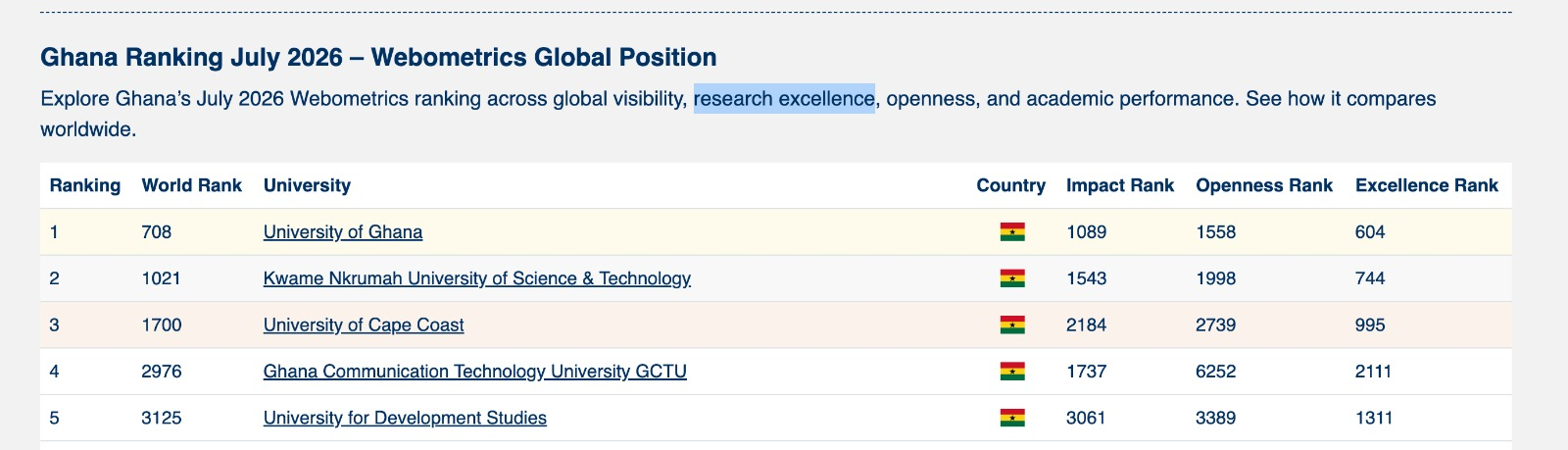The width and height of the screenshot is (1568, 450).
Task: Open Ghana Communication Technology University GCTU link
Action: coord(475,372)
